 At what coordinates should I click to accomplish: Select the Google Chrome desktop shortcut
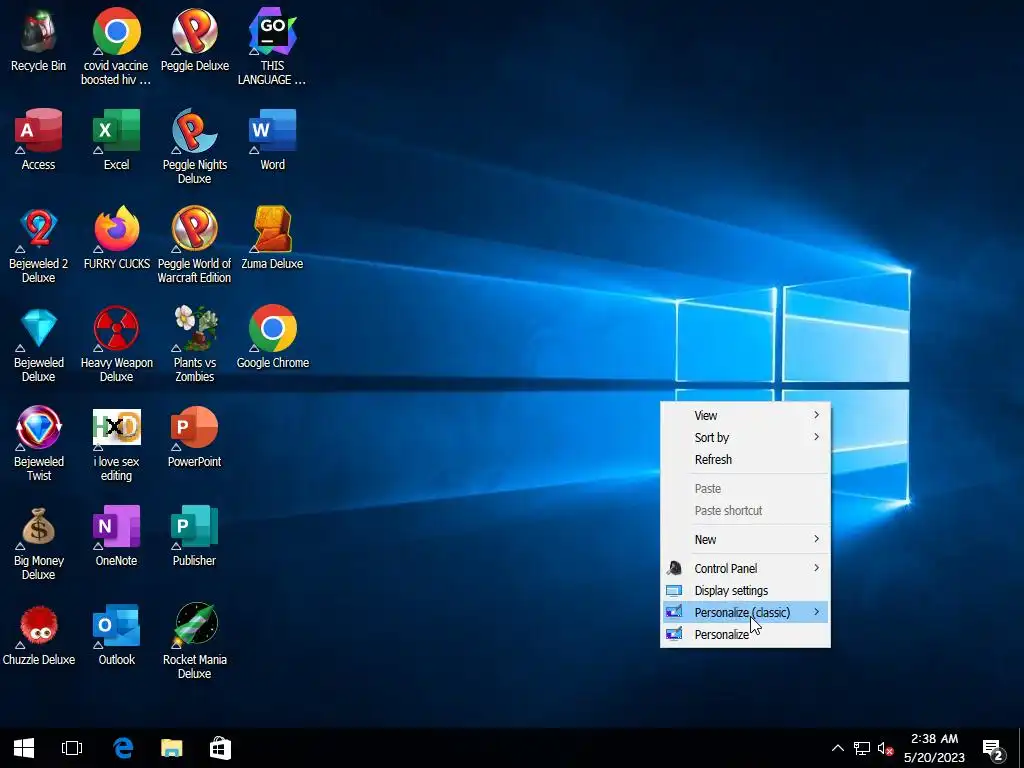(272, 338)
